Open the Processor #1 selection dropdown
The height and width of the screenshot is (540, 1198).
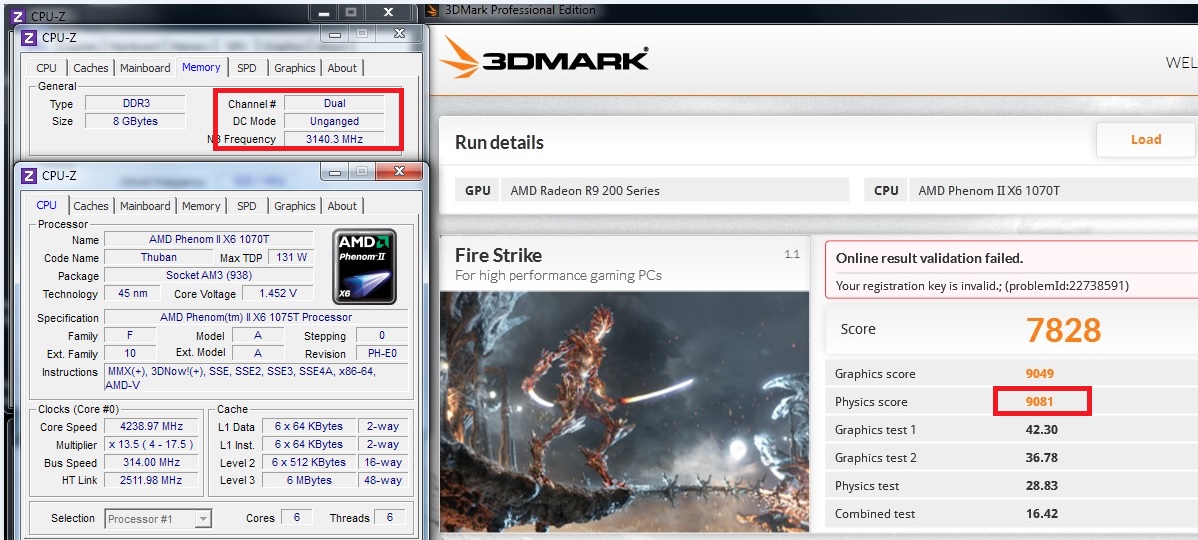157,519
